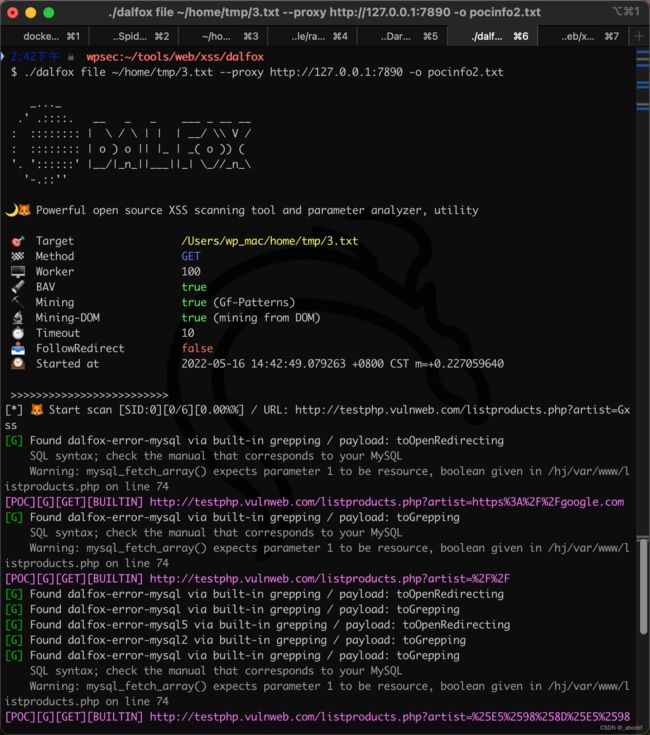Screen dimensions: 650x735
Task: Close the terminal window with red button
Action: pyautogui.click(x=13, y=13)
